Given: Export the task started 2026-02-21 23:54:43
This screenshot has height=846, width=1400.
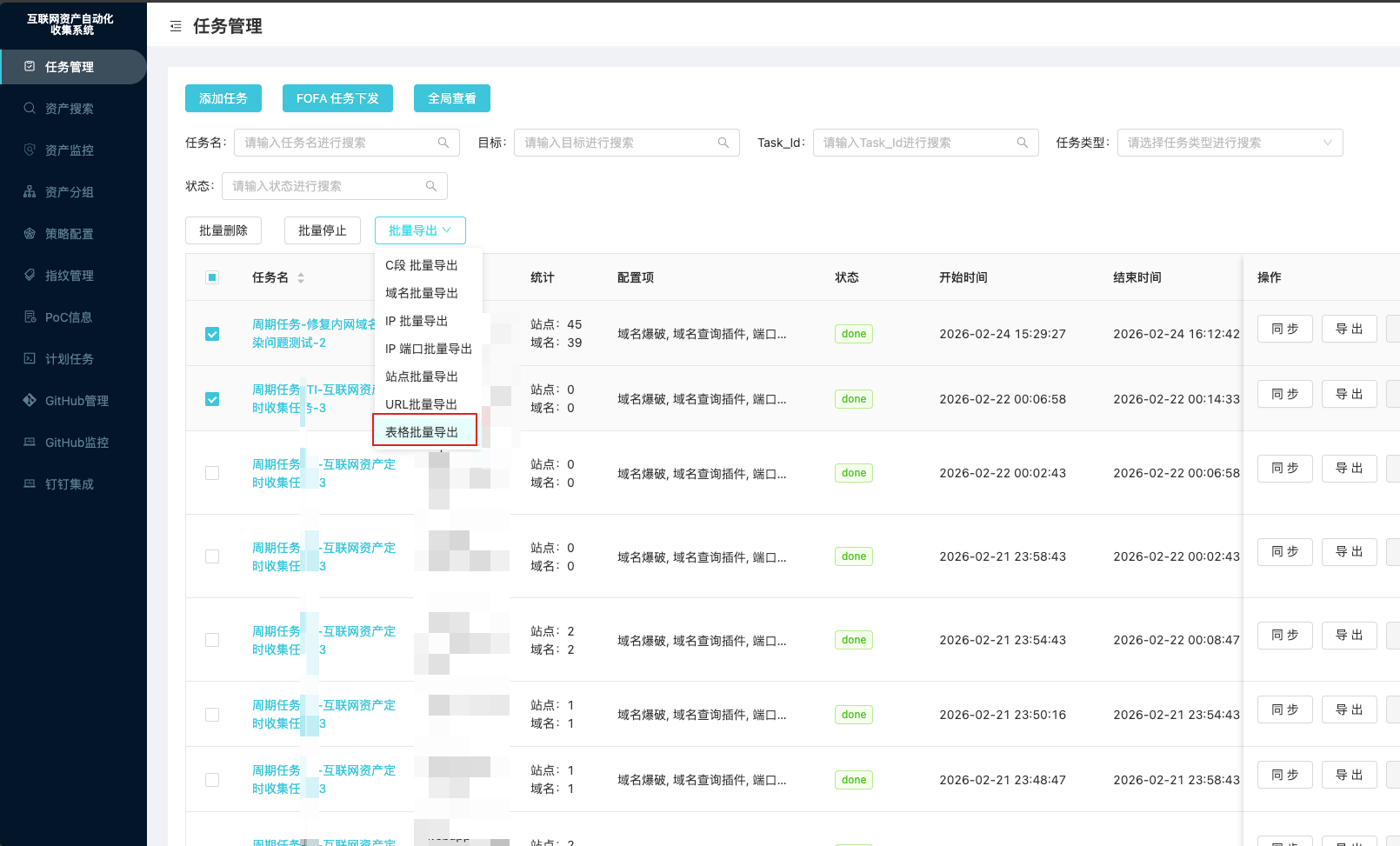Looking at the screenshot, I should tap(1350, 635).
